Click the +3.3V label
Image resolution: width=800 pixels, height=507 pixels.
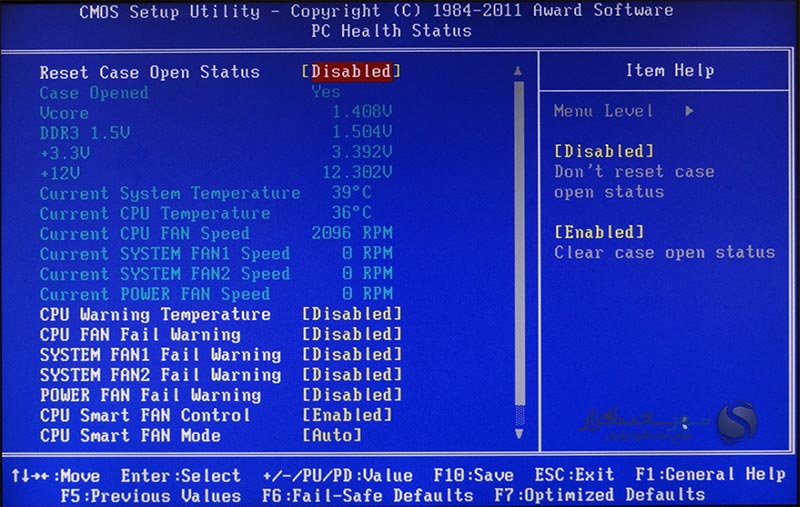click(x=65, y=153)
